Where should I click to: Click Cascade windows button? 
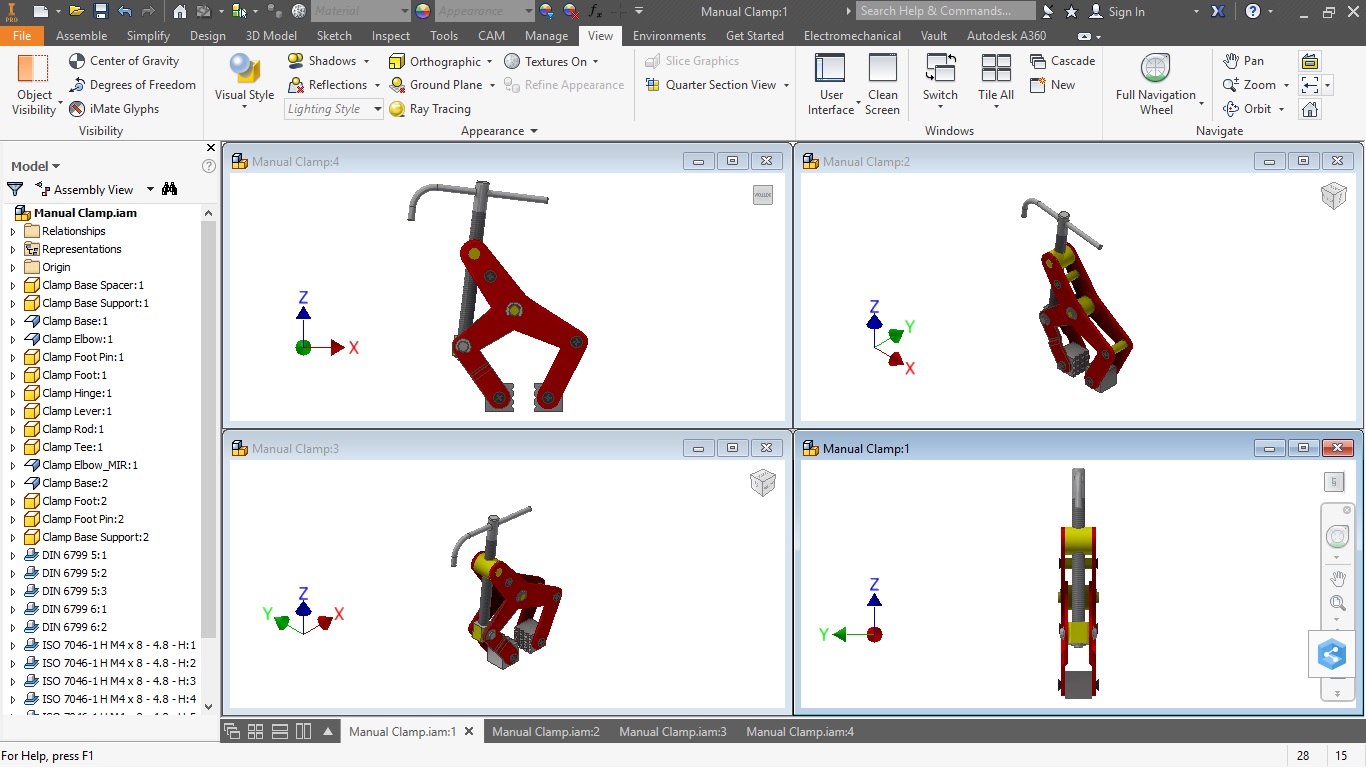click(x=1062, y=61)
